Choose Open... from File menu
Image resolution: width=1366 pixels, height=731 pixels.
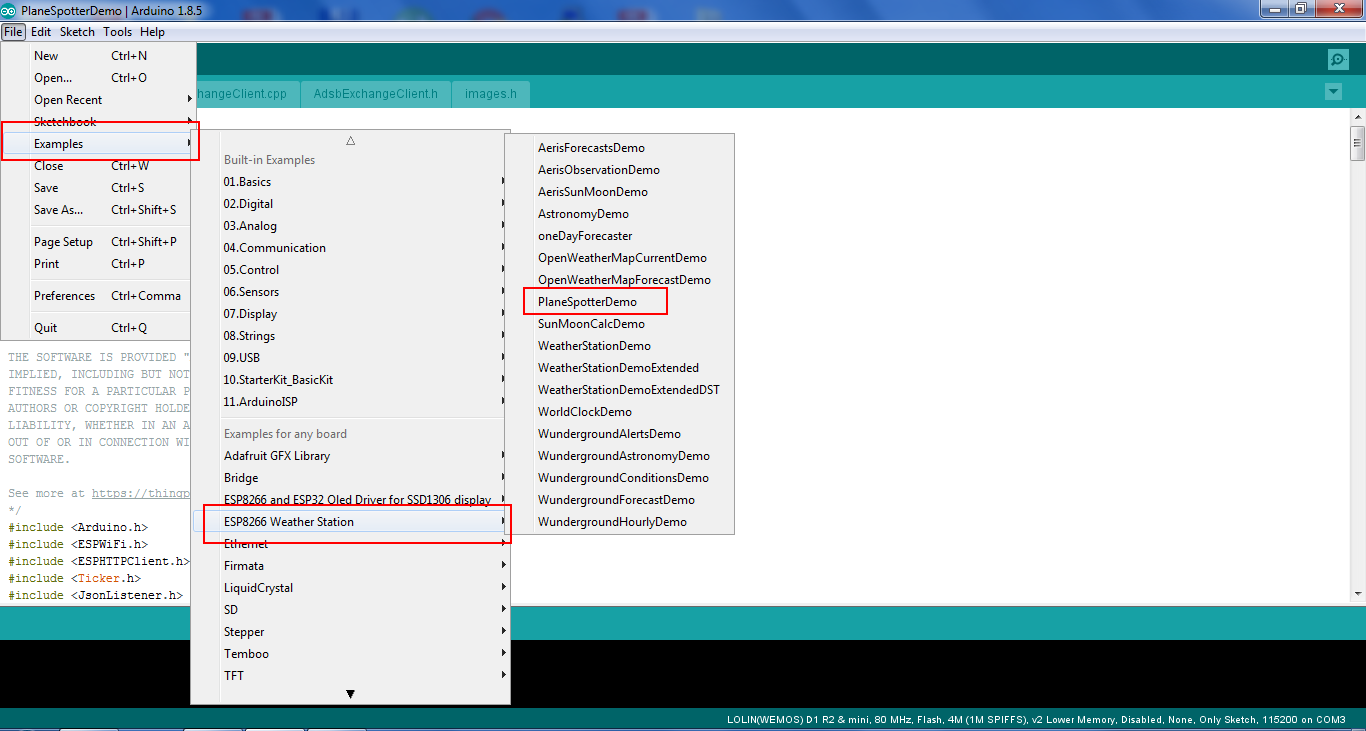pos(99,78)
